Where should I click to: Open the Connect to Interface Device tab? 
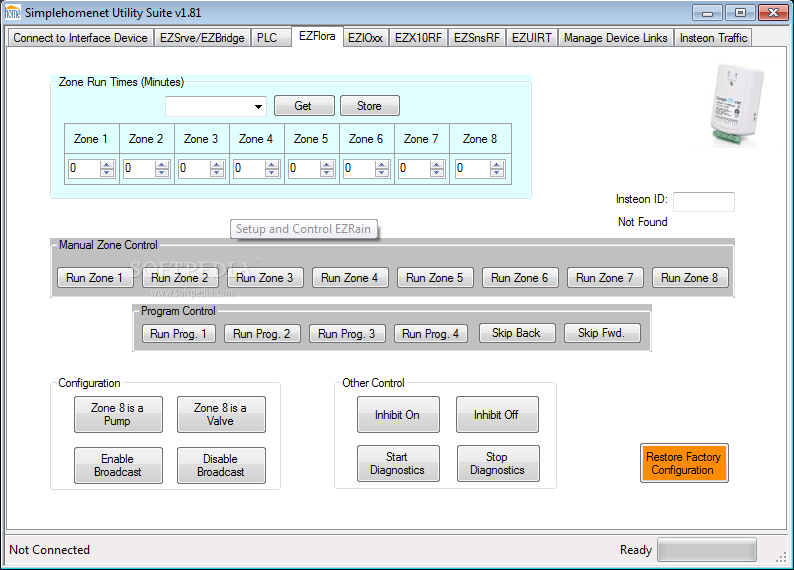pos(80,38)
